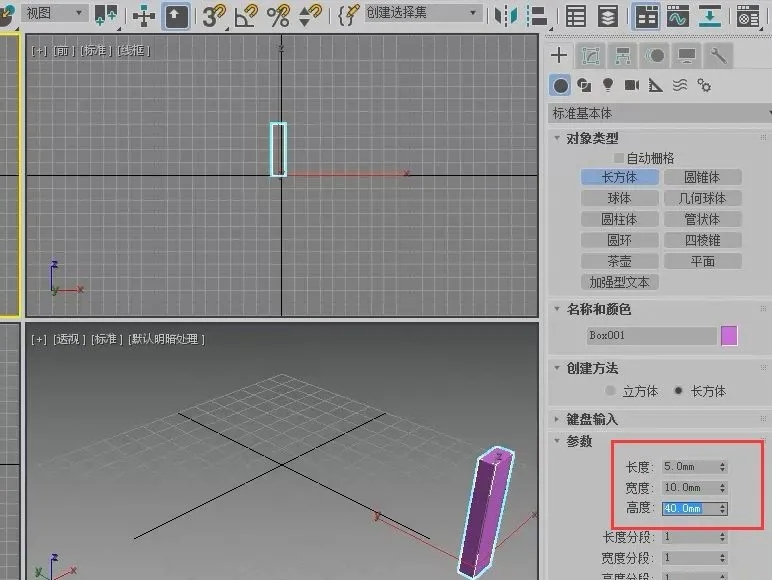Switch to the Create panel tab
The image size is (772, 580).
pyautogui.click(x=559, y=55)
